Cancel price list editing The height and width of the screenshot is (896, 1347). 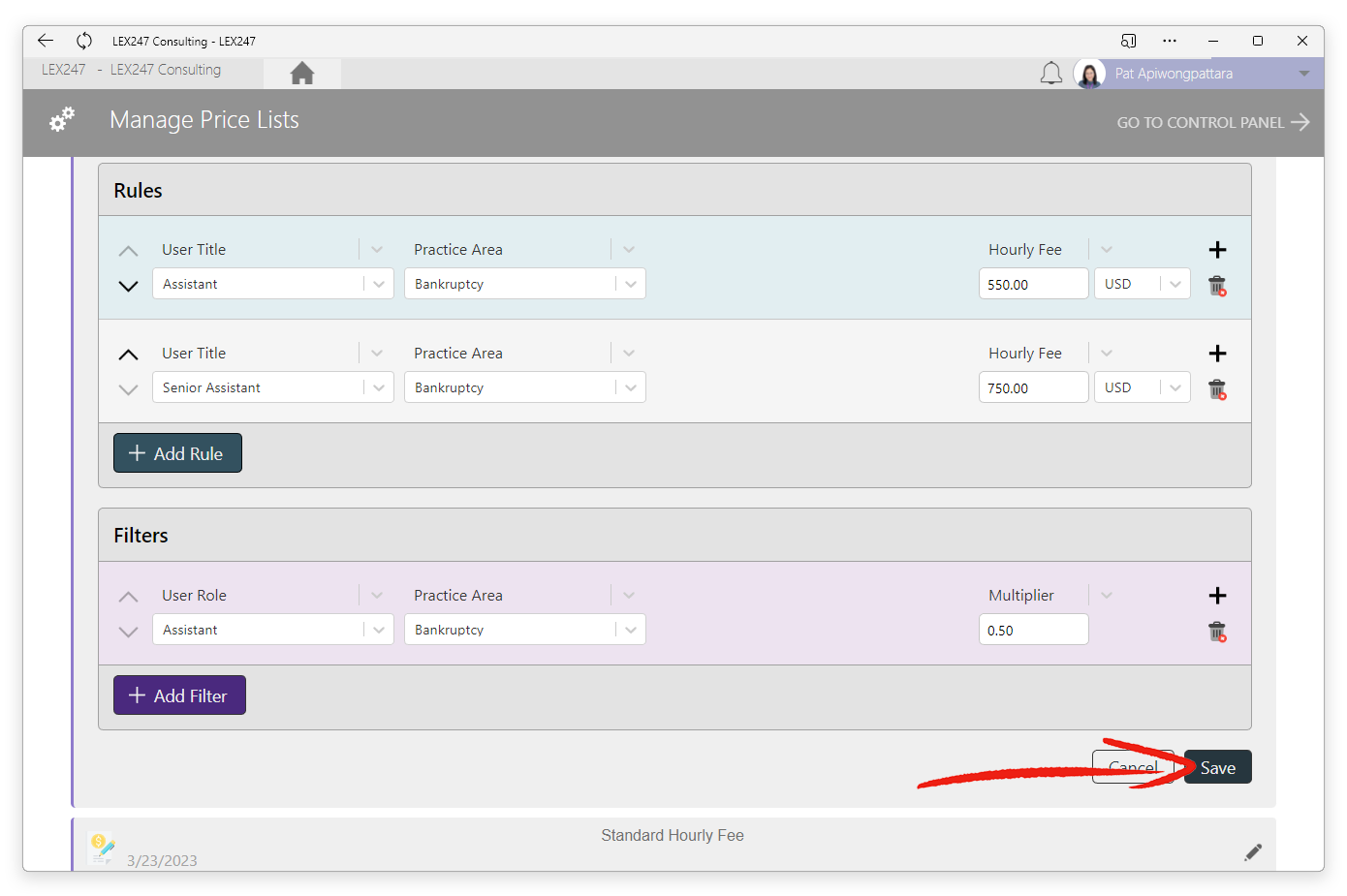1133,767
